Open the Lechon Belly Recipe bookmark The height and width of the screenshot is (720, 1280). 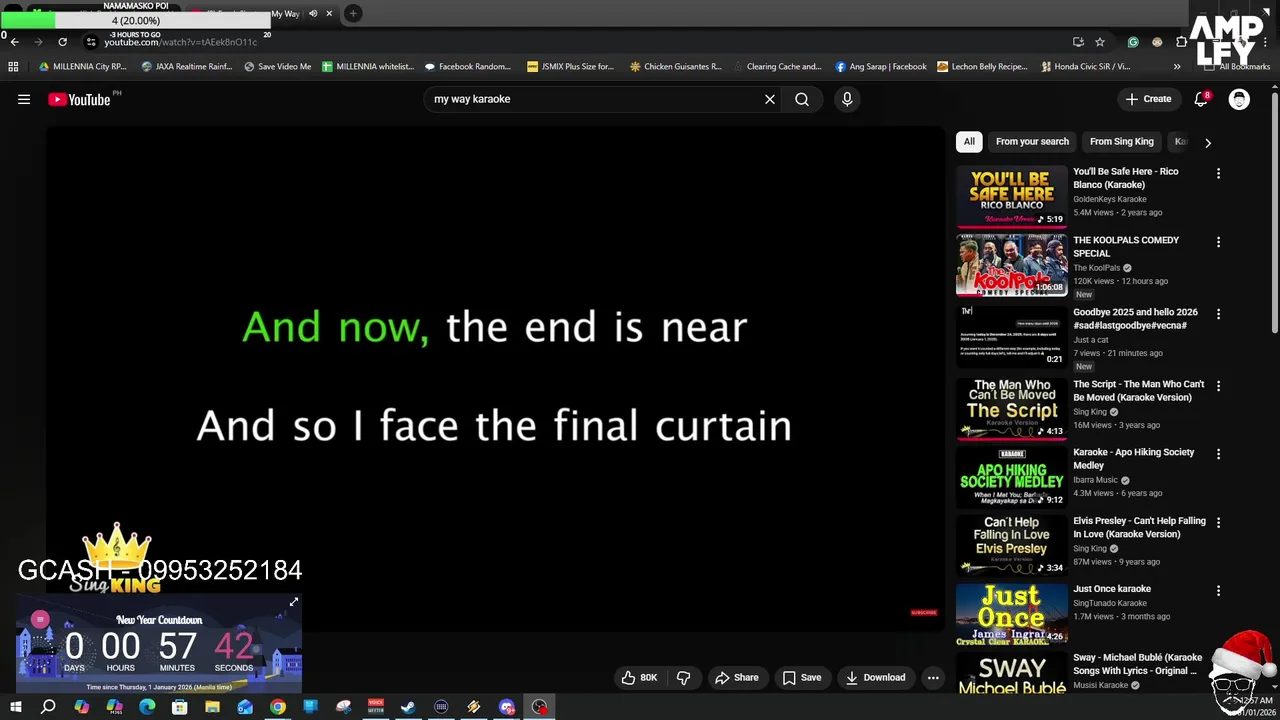click(982, 67)
